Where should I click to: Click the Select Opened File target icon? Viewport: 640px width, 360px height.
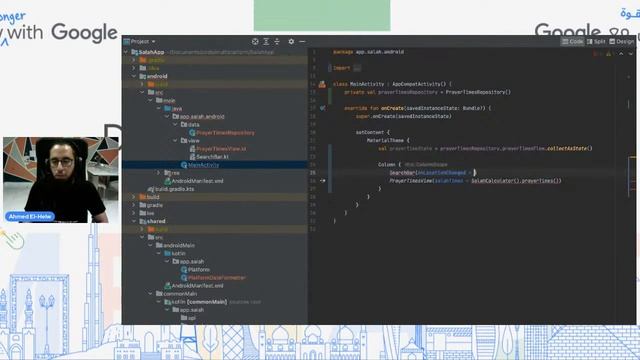(255, 41)
